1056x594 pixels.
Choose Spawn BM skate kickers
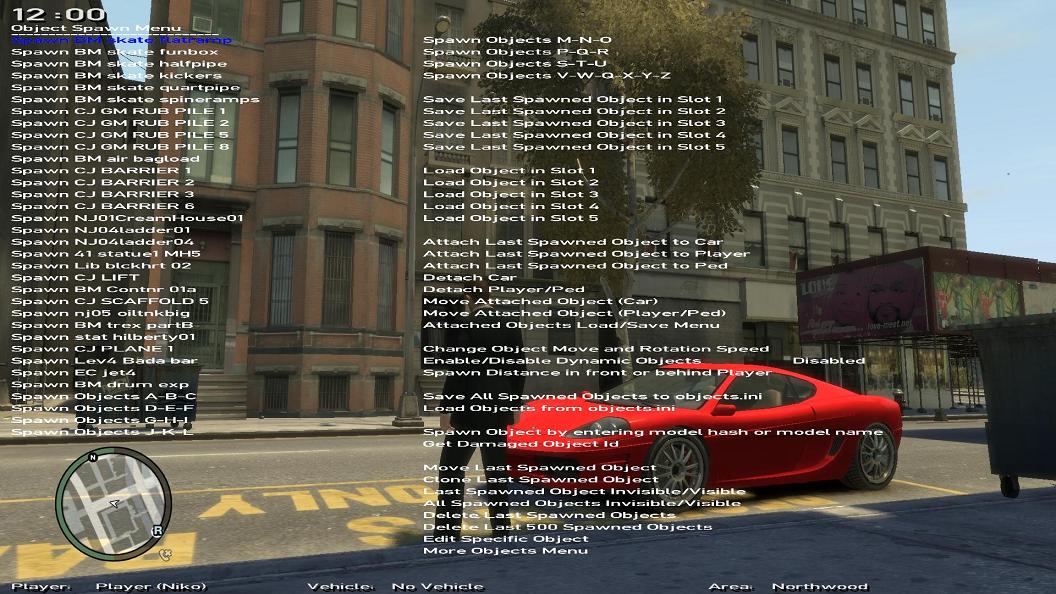tap(117, 75)
